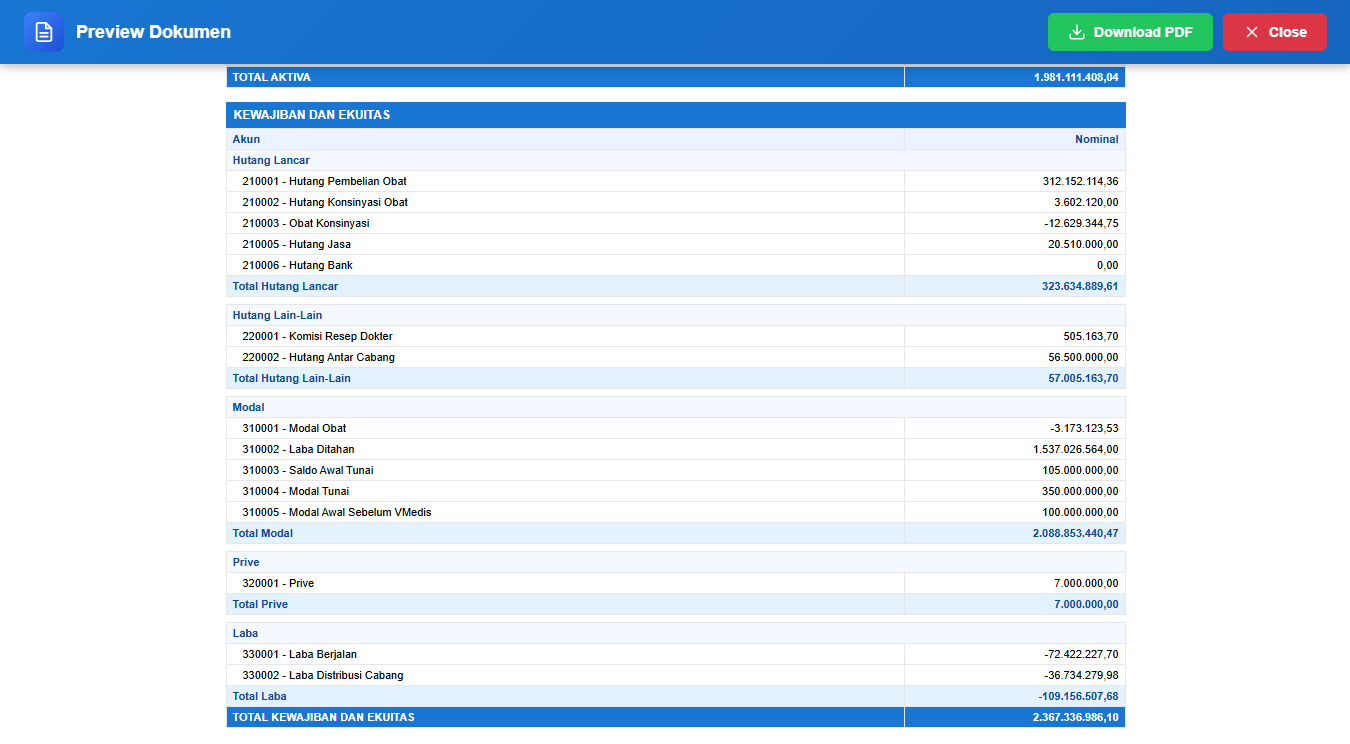Select row 320001 - Prive
Image resolution: width=1350 pixels, height=744 pixels.
[x=676, y=583]
